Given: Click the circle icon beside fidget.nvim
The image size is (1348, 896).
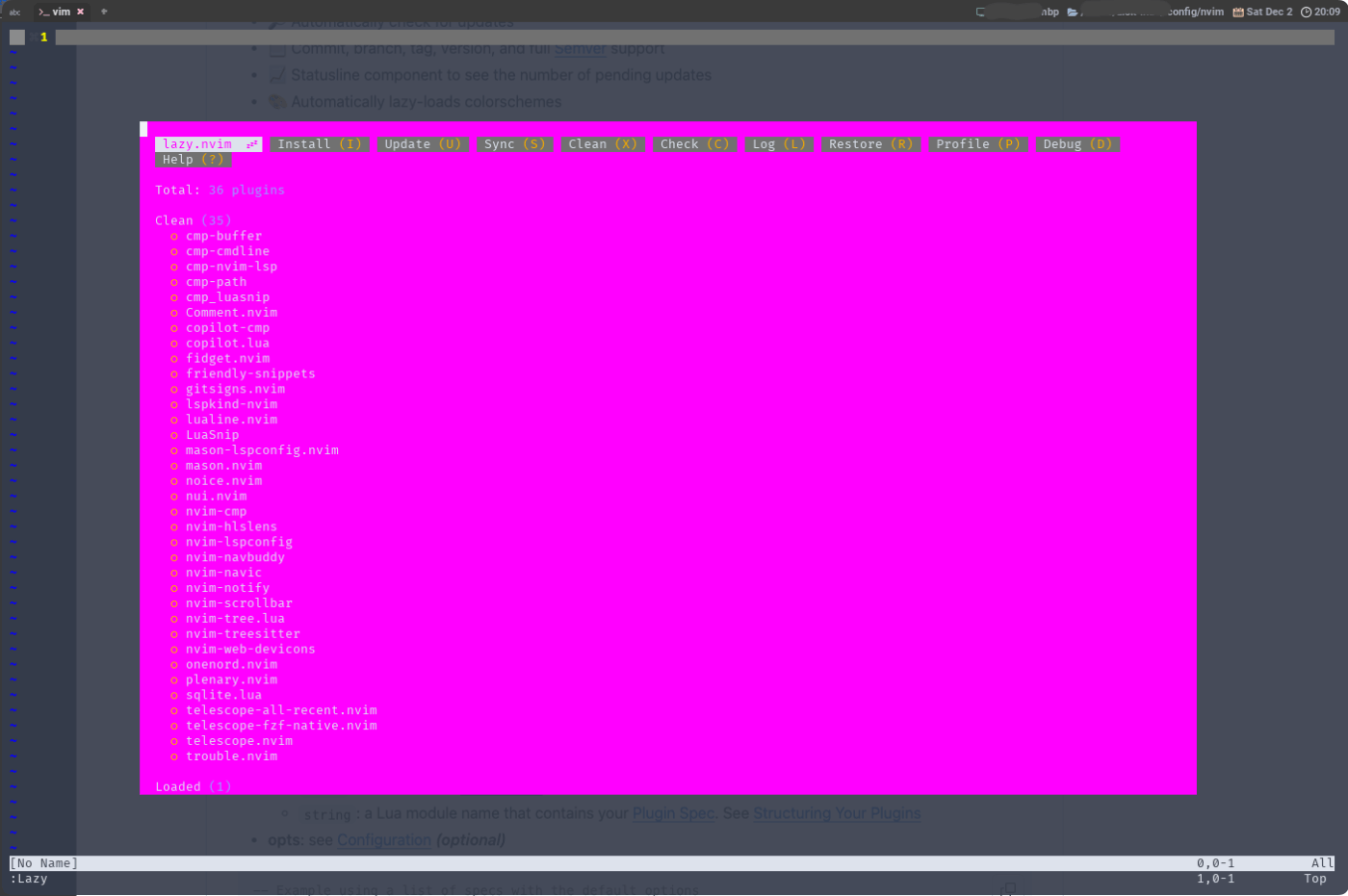Looking at the screenshot, I should click(x=174, y=359).
